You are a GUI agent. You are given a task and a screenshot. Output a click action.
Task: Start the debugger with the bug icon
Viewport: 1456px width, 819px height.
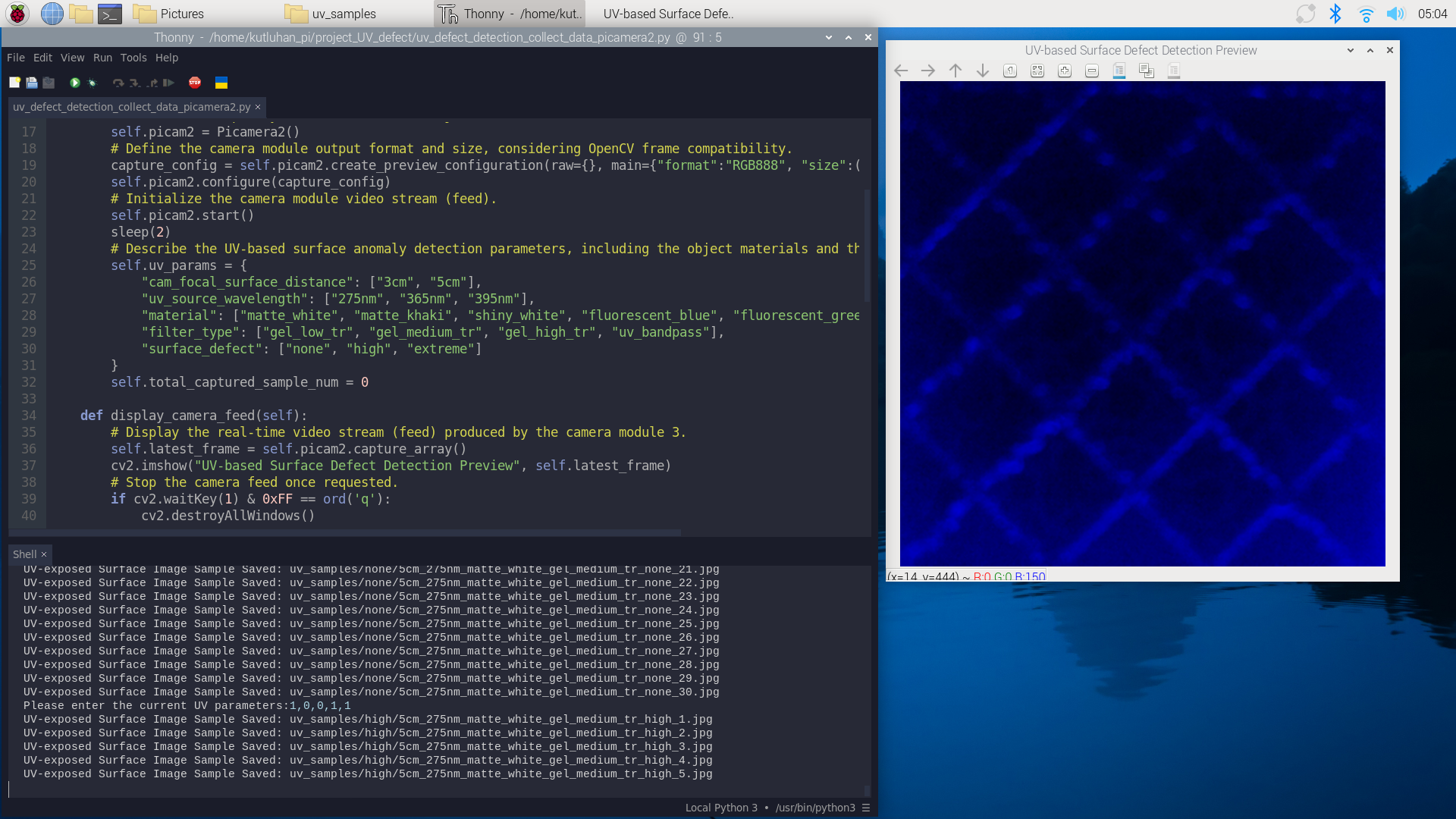click(x=92, y=83)
